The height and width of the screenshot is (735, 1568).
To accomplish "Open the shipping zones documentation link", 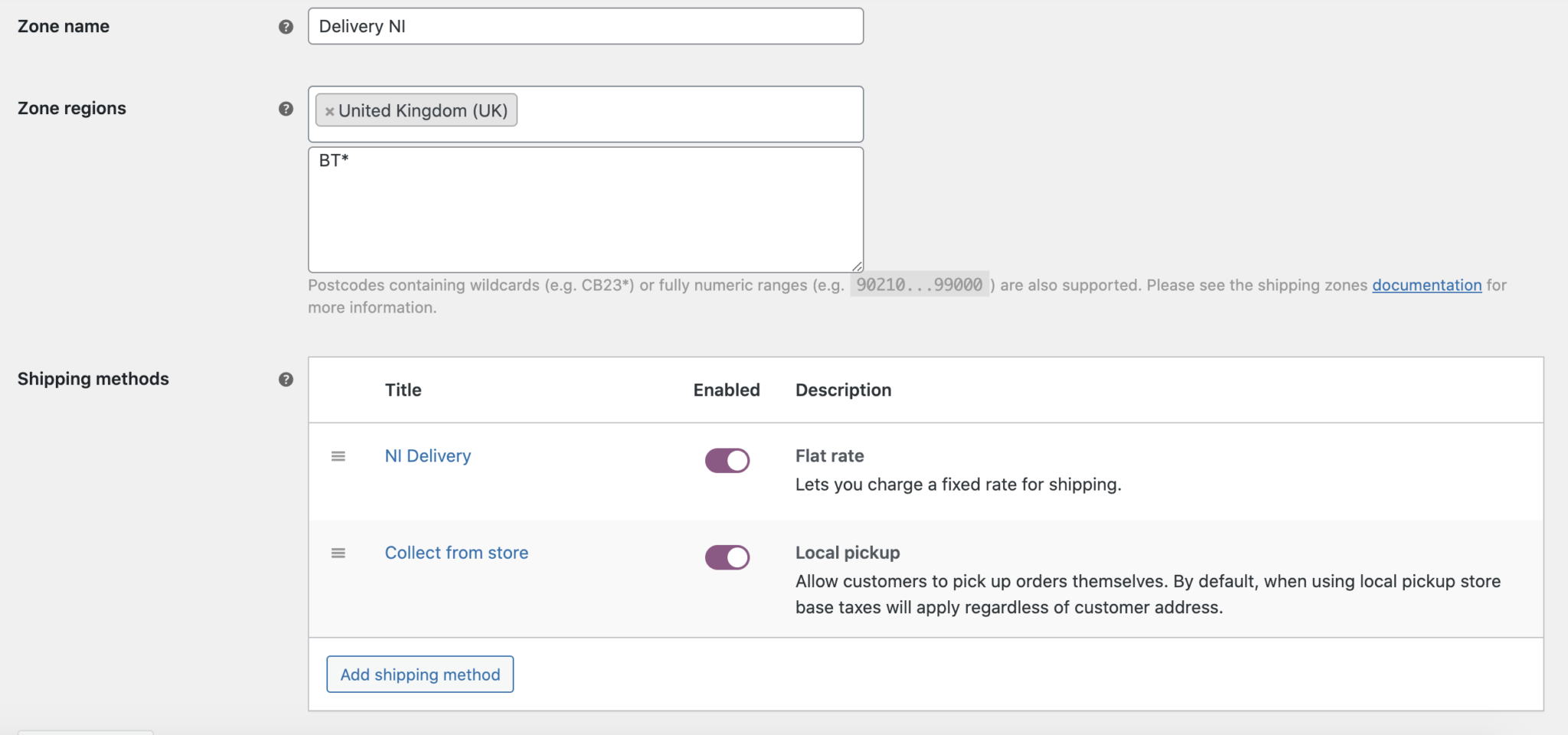I will coord(1426,285).
